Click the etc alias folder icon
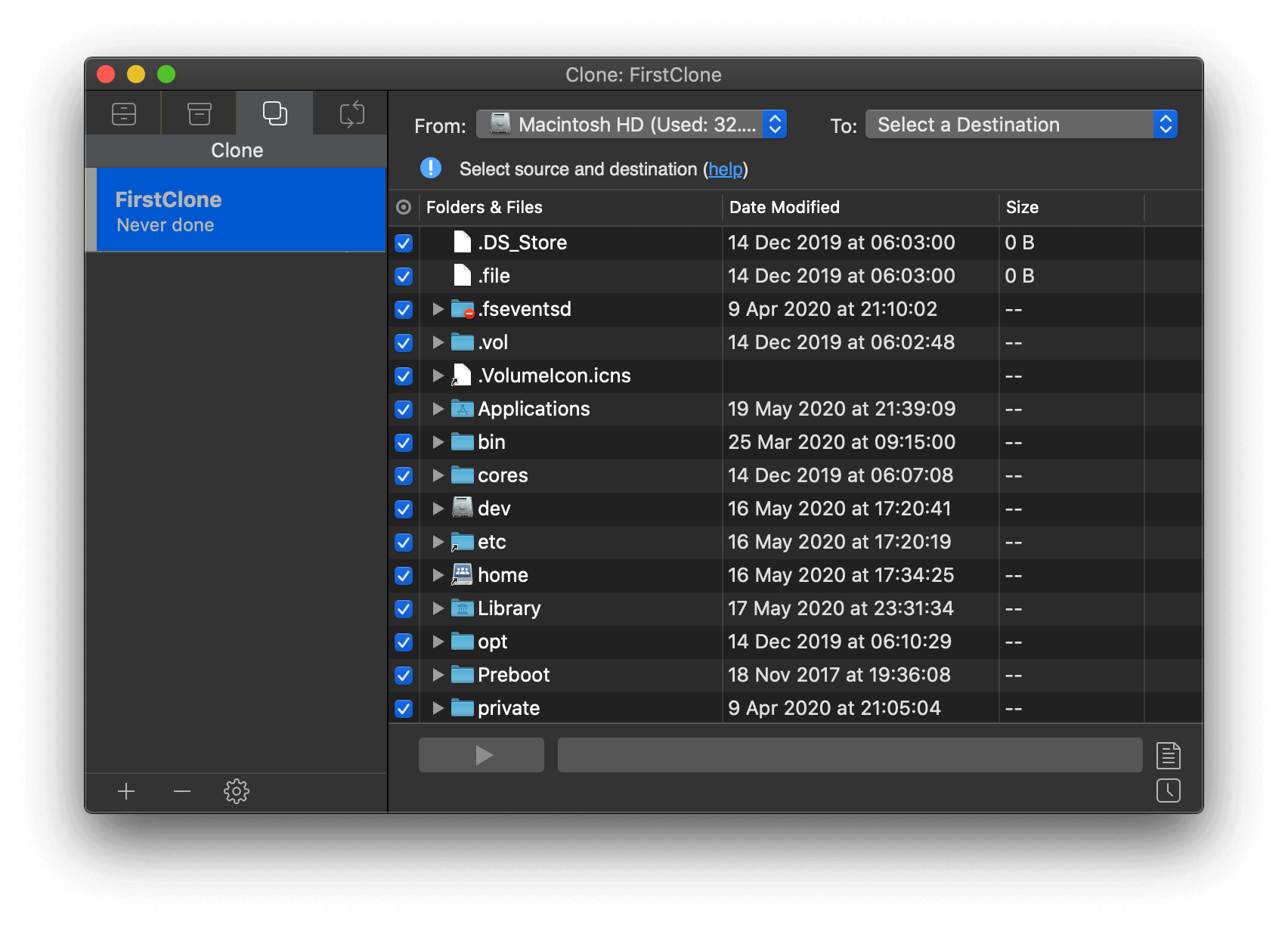 [x=462, y=542]
